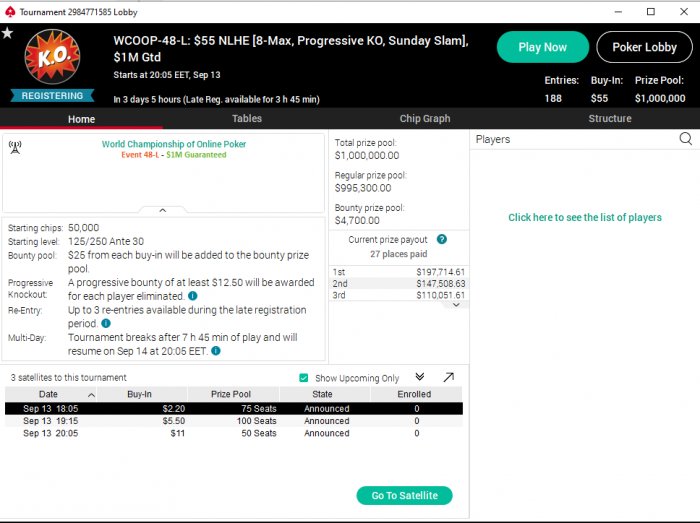
Task: Click the $4,700.00 bounty prize pool value
Action: pos(357,220)
